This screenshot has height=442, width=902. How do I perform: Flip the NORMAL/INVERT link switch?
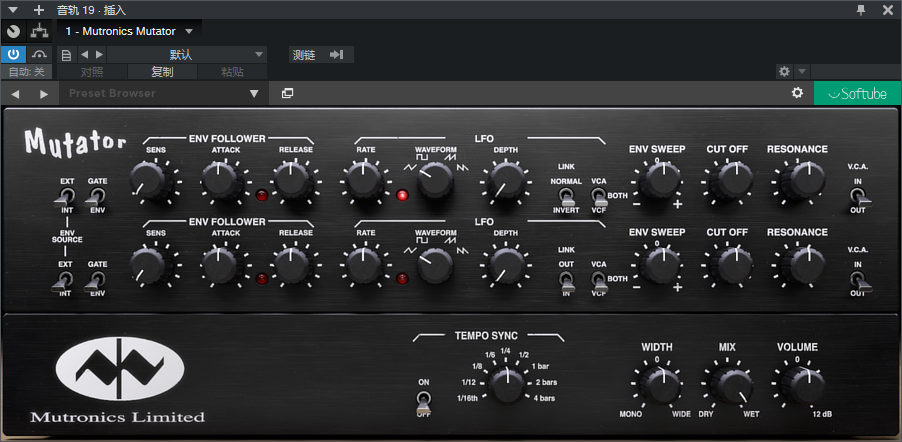coord(566,196)
